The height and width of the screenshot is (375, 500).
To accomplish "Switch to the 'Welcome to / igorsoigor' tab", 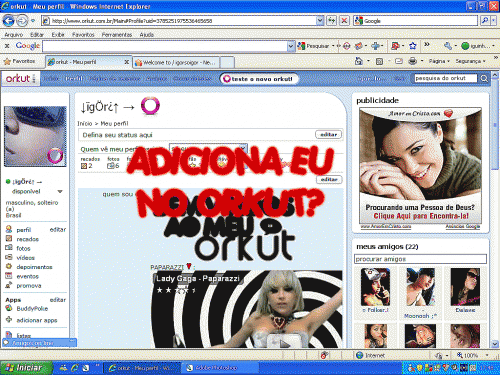I will (x=177, y=62).
